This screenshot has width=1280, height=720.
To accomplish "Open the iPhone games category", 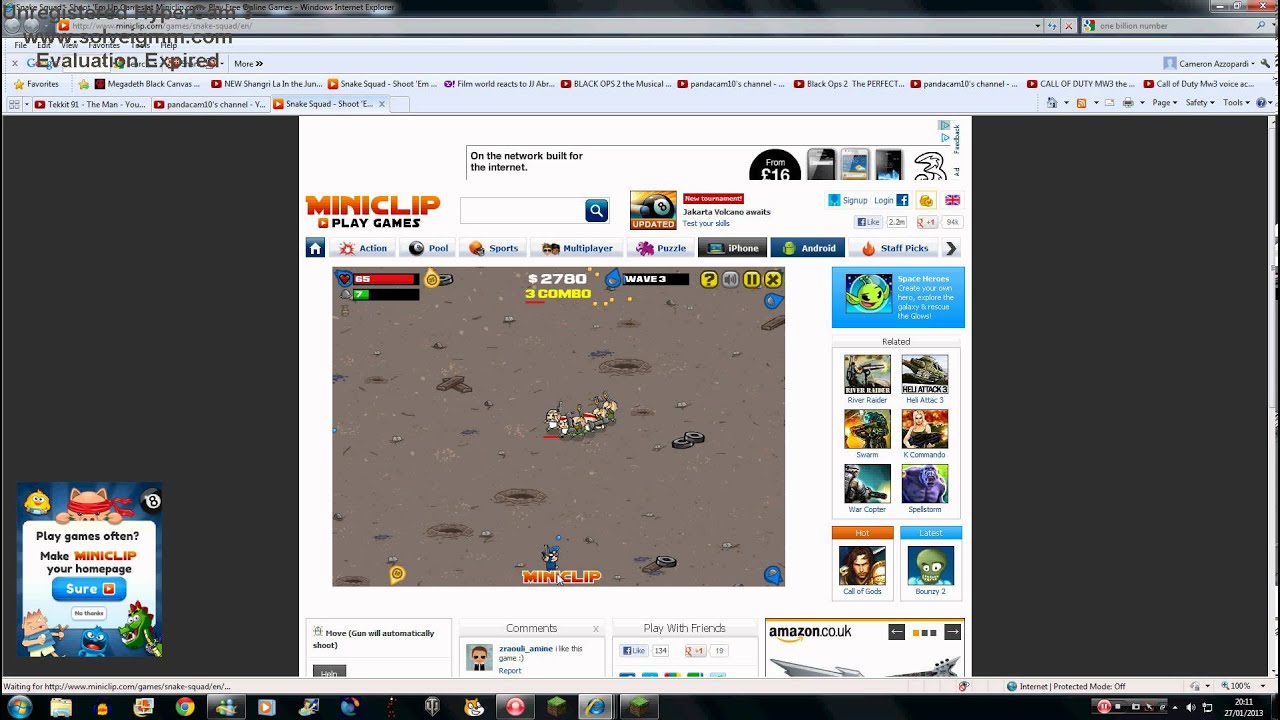I will coord(733,248).
